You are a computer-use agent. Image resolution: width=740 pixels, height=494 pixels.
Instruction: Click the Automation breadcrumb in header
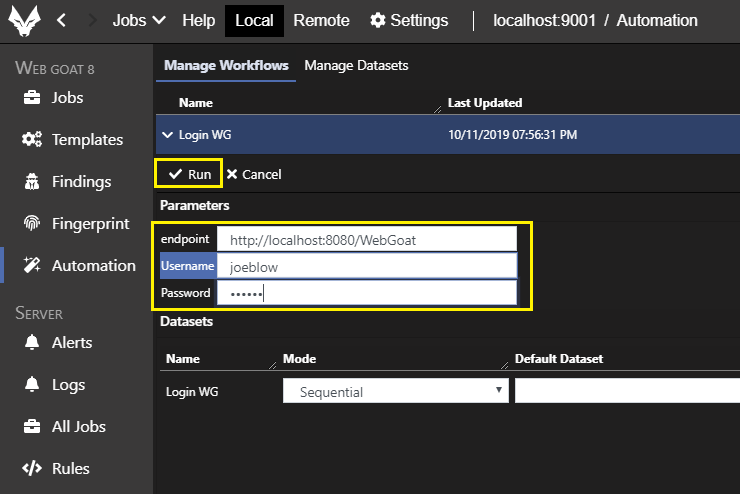tap(657, 20)
